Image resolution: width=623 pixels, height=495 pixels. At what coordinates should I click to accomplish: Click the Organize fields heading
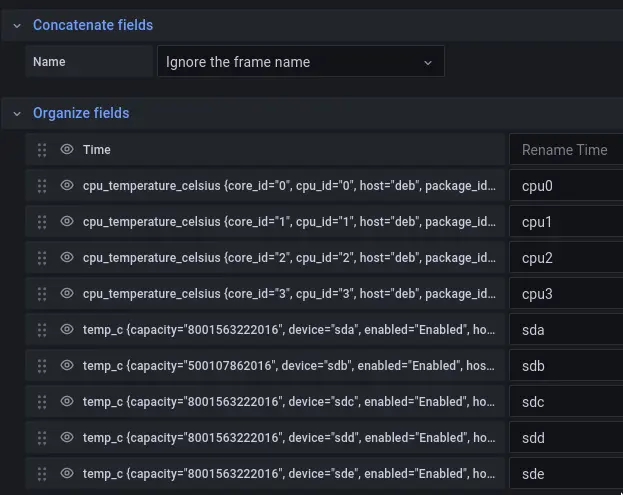tap(81, 114)
